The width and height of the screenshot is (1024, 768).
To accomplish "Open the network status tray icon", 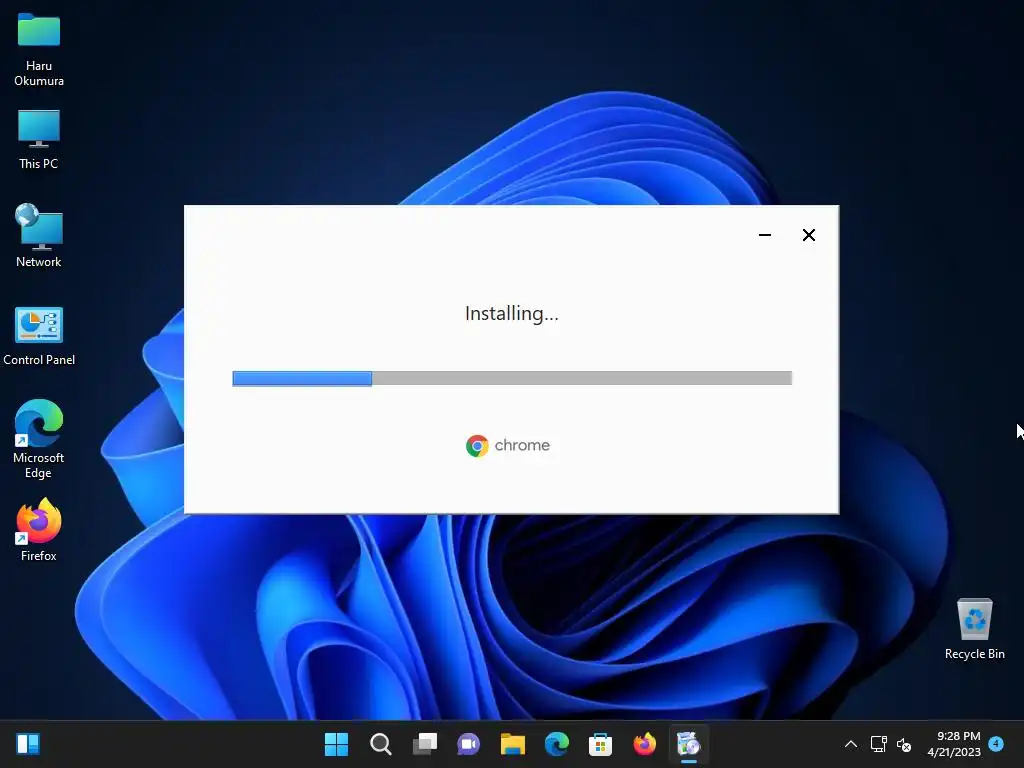I will pos(878,744).
